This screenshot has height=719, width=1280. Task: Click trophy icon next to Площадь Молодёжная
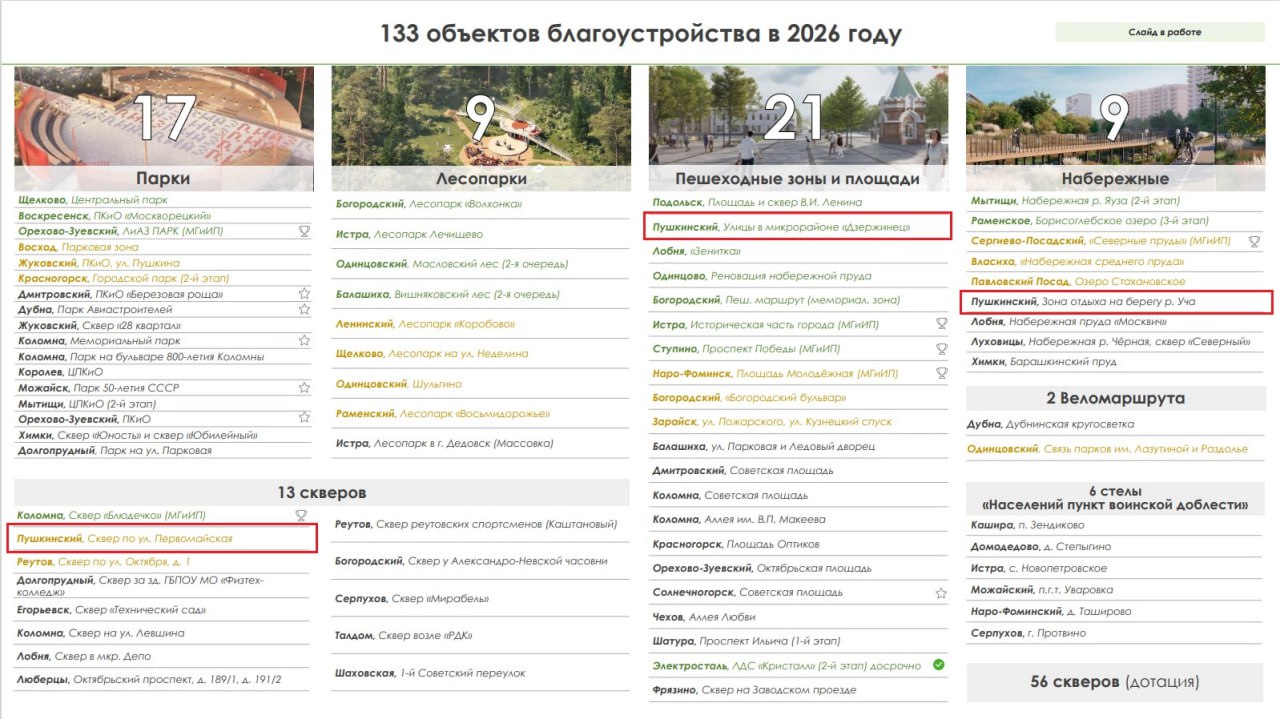point(941,373)
